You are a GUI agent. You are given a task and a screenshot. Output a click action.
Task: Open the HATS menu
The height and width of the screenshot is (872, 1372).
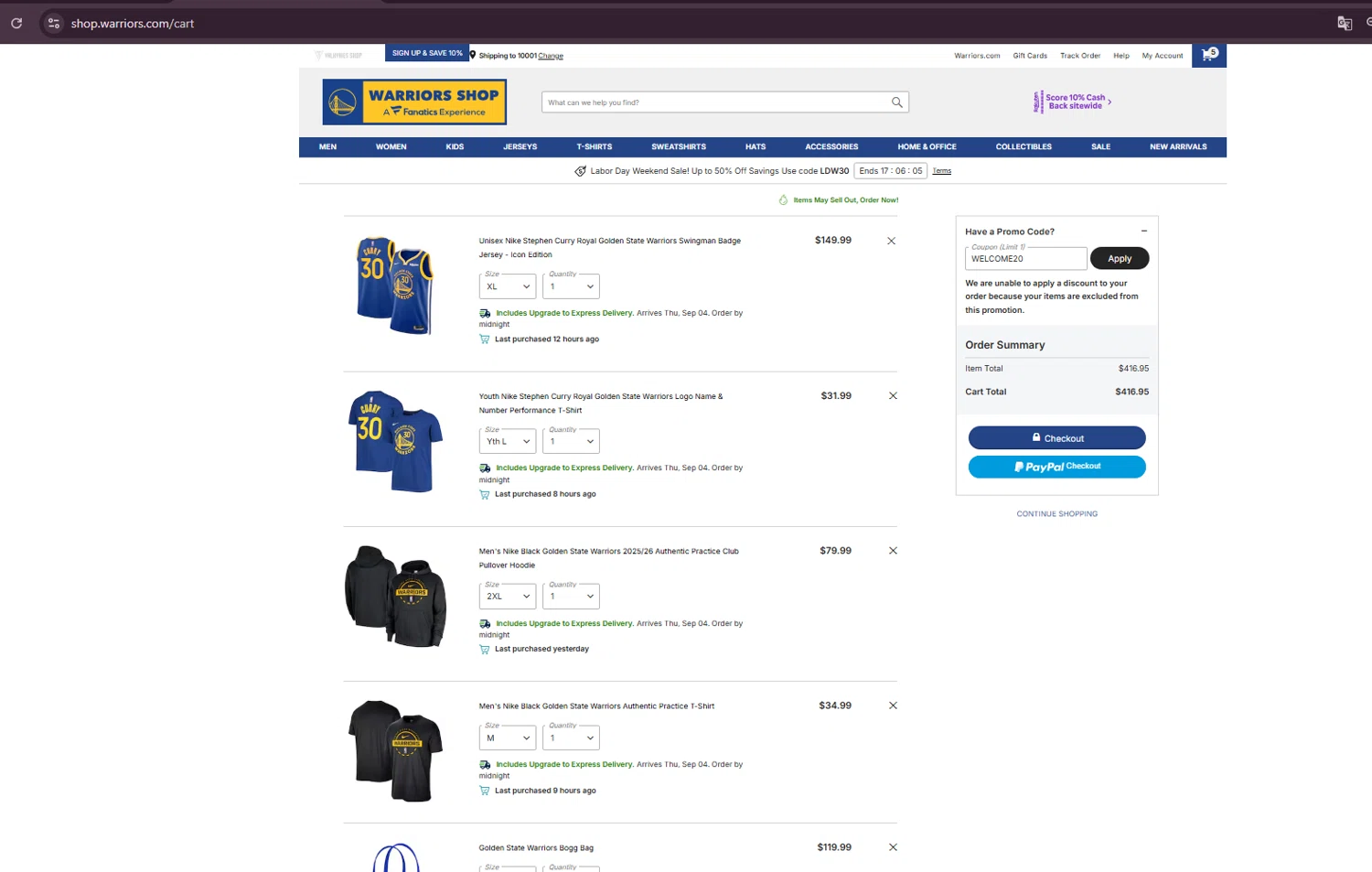click(x=756, y=146)
